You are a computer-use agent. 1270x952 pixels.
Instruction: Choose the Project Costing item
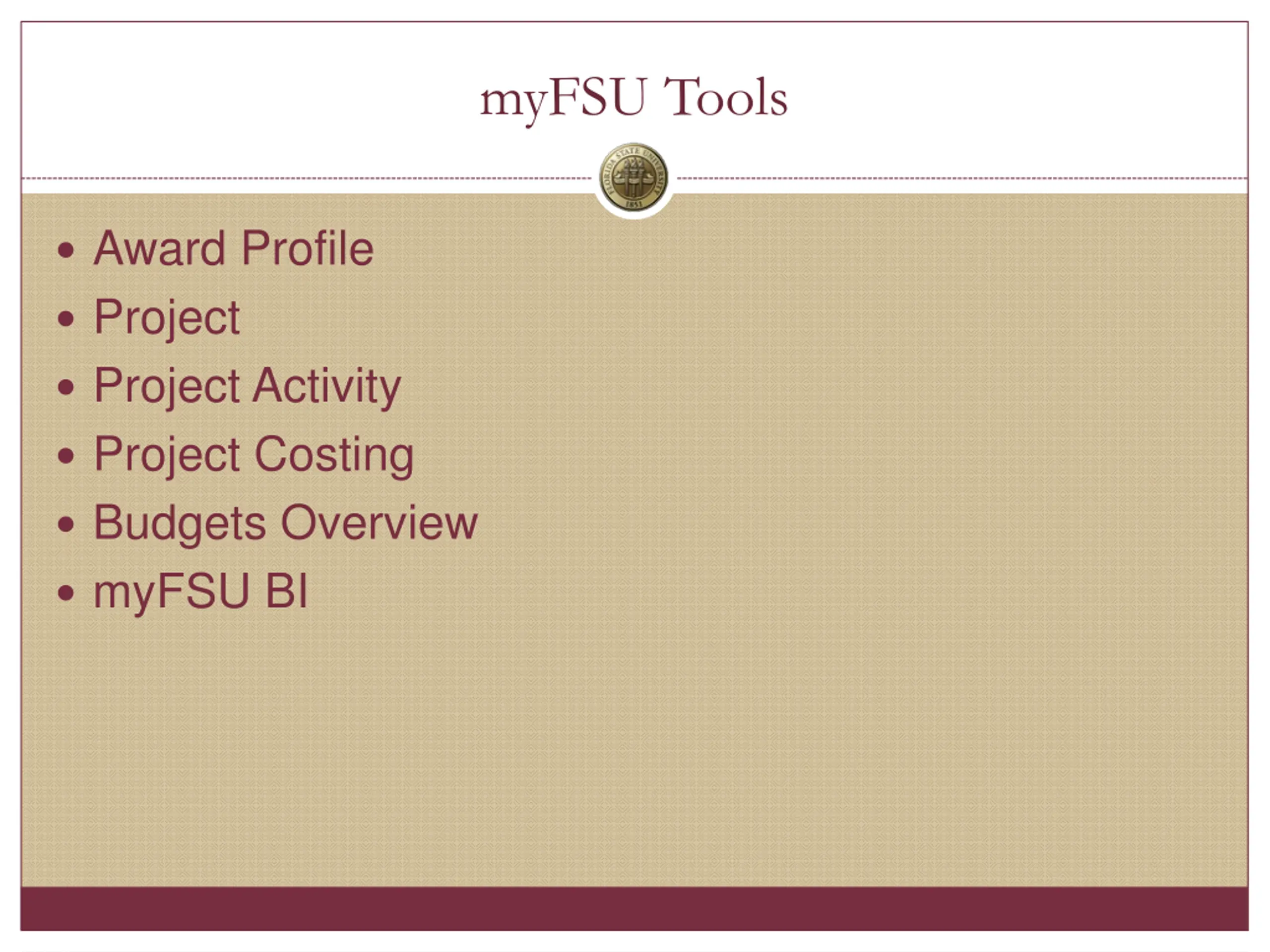pos(254,456)
